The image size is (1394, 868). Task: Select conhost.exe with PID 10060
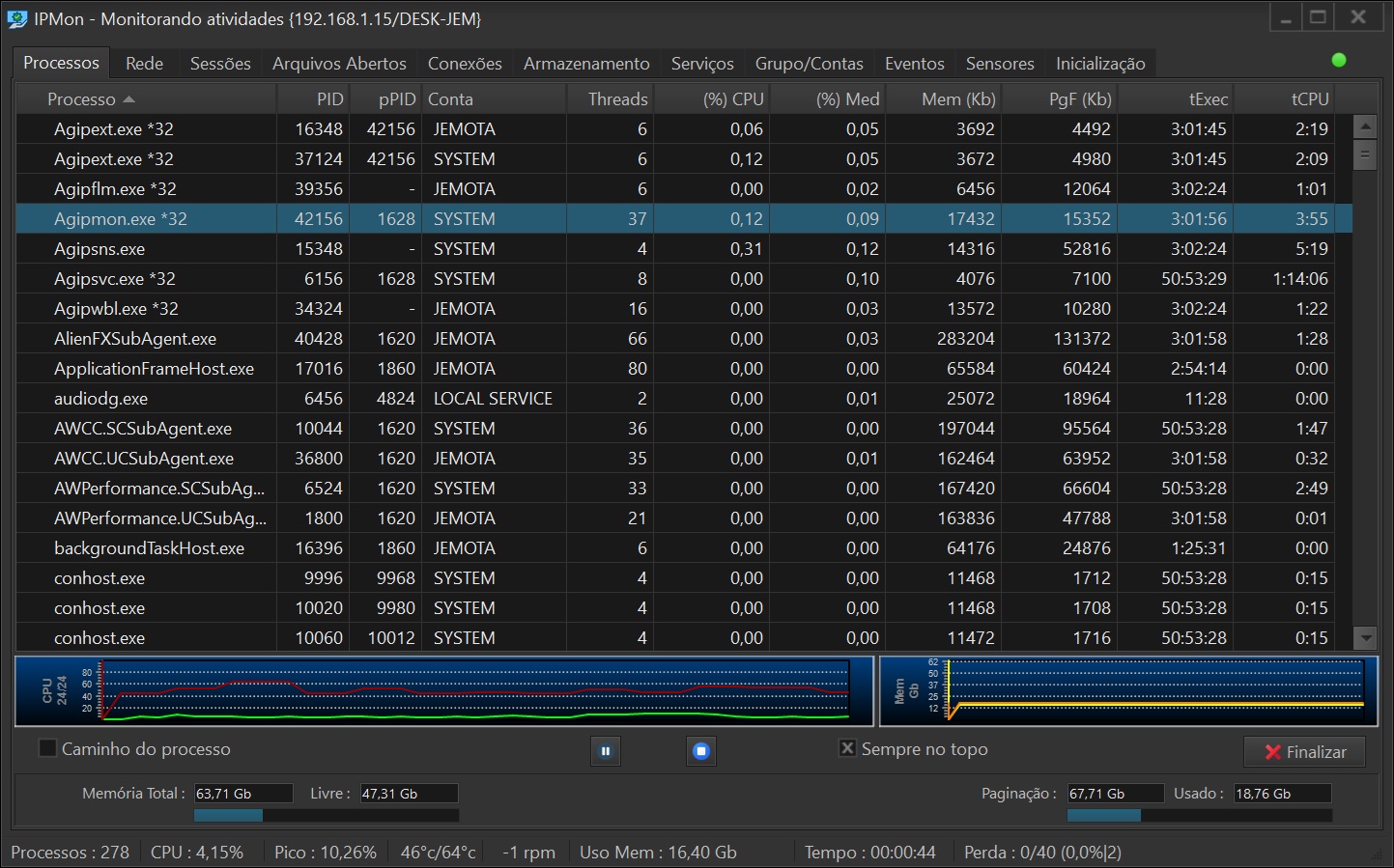coord(684,638)
